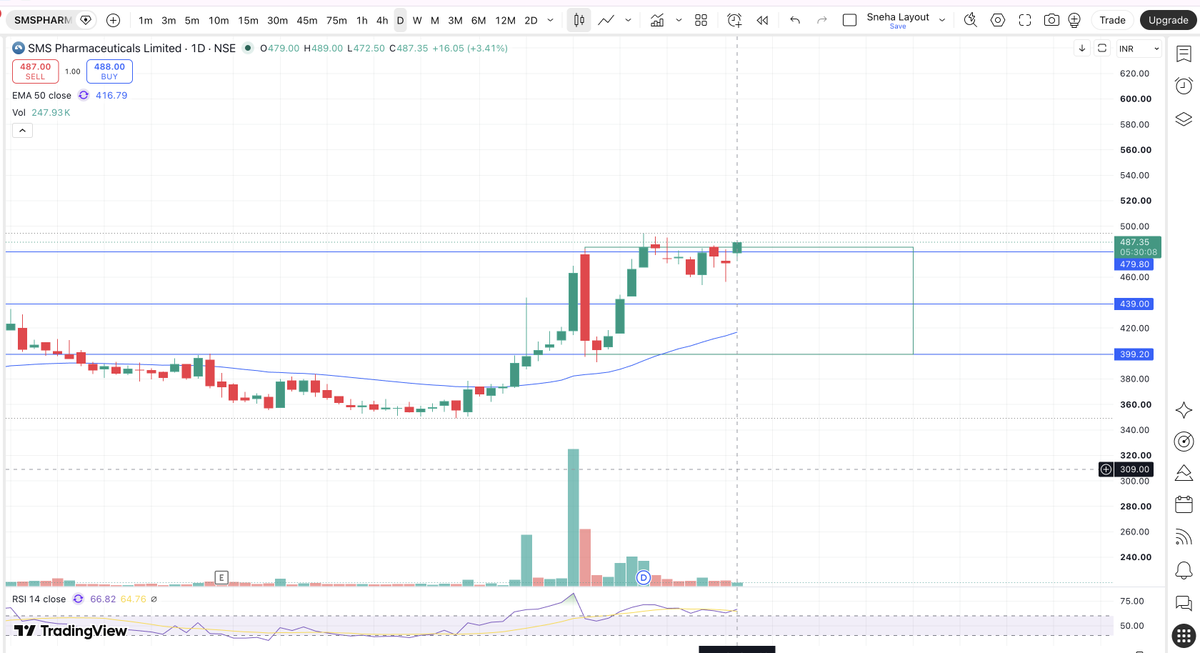Viewport: 1200px width, 653px height.
Task: Switch to the 1h interval
Action: 362,20
